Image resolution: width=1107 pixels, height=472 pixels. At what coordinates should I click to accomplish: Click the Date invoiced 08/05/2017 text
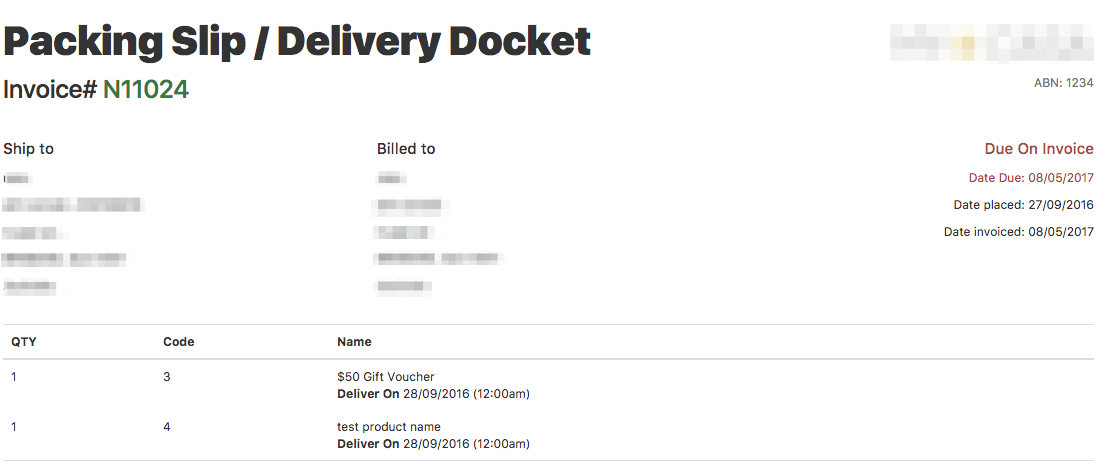tap(1019, 231)
